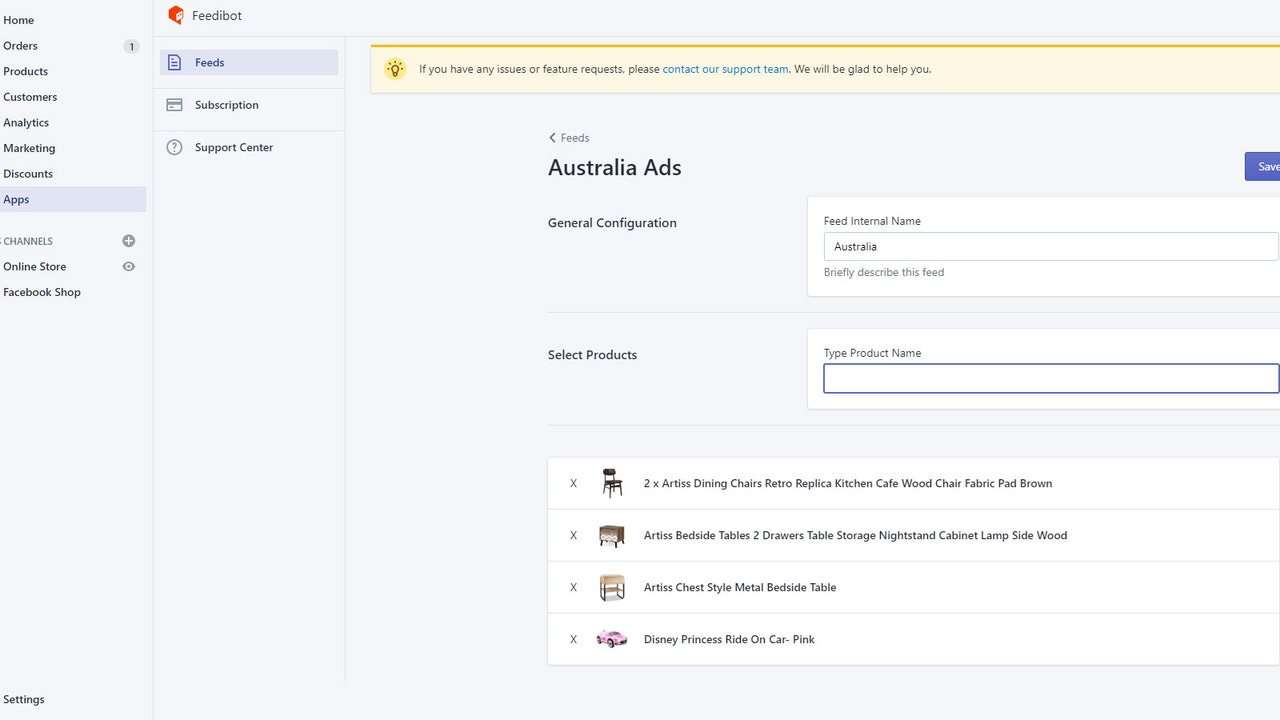
Task: Add a new sales channel with the plus icon
Action: tap(128, 240)
